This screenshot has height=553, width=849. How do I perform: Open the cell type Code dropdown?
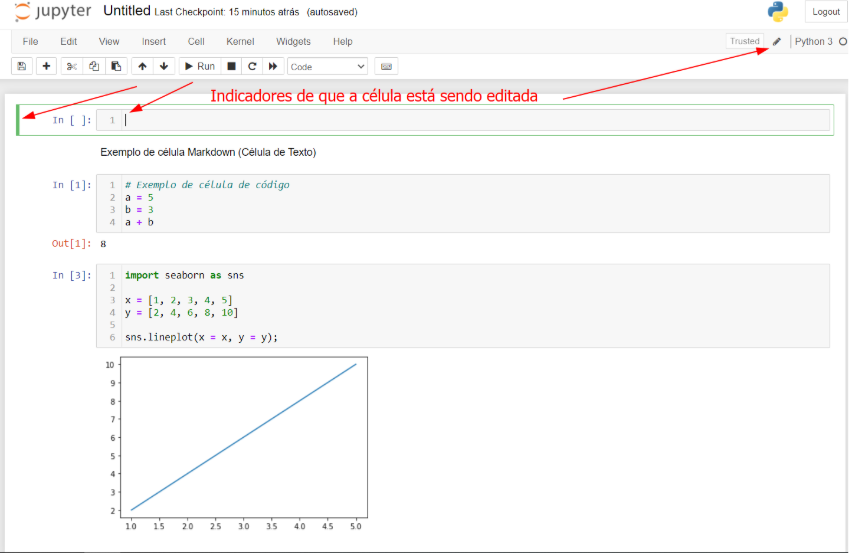pyautogui.click(x=327, y=67)
